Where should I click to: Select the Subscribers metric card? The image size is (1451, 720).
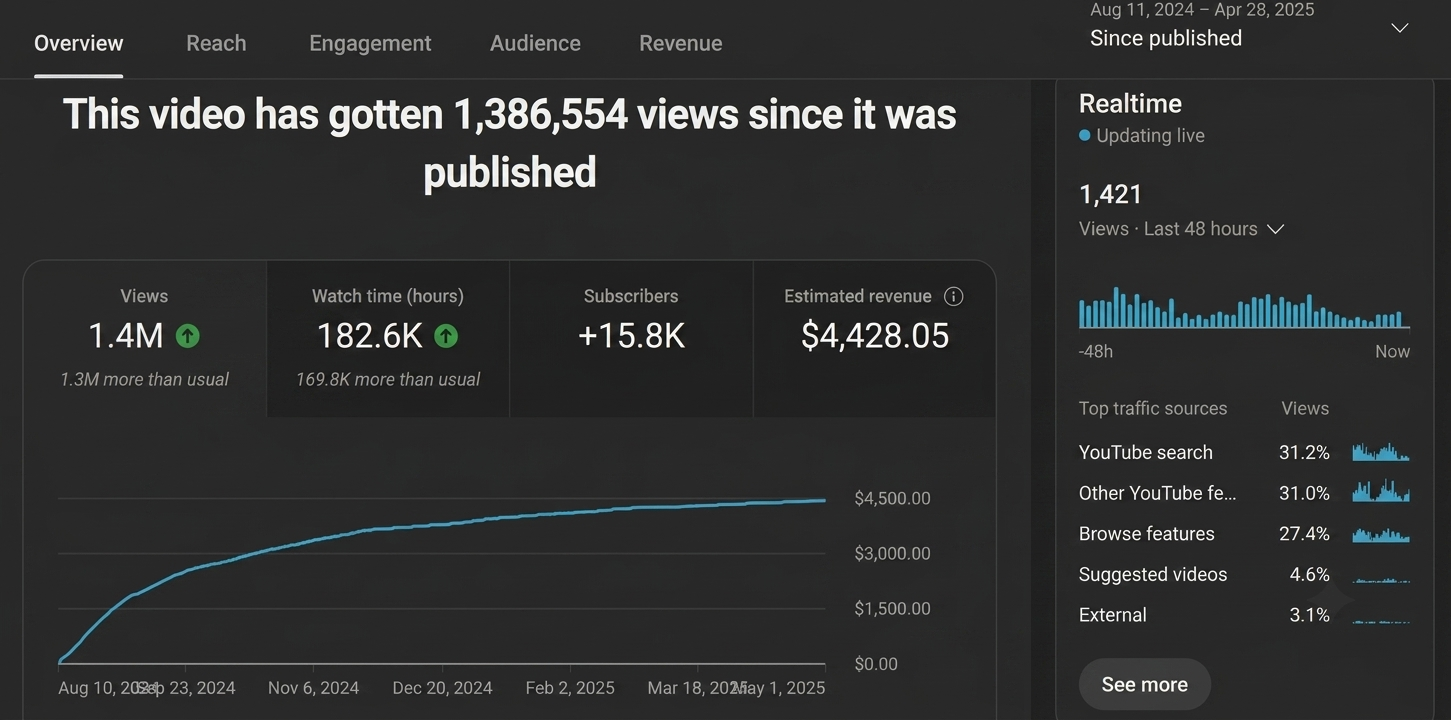[x=631, y=338]
